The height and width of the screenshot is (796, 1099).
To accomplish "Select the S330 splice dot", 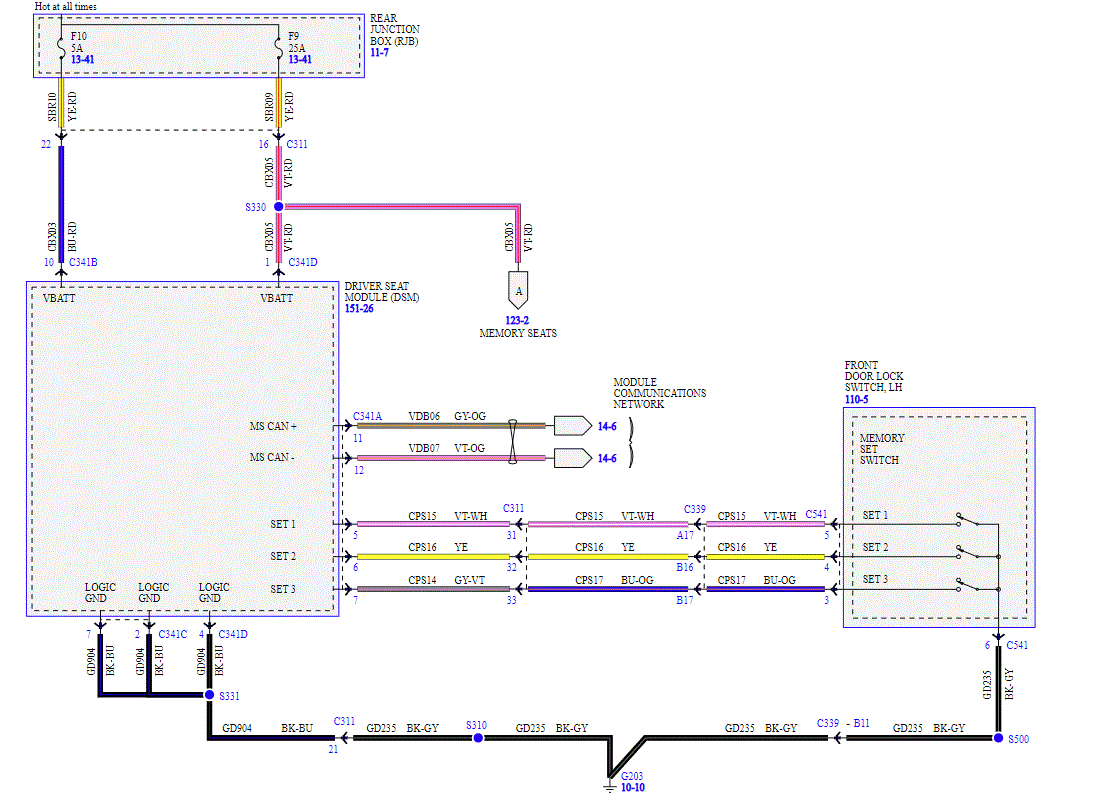I will (278, 207).
